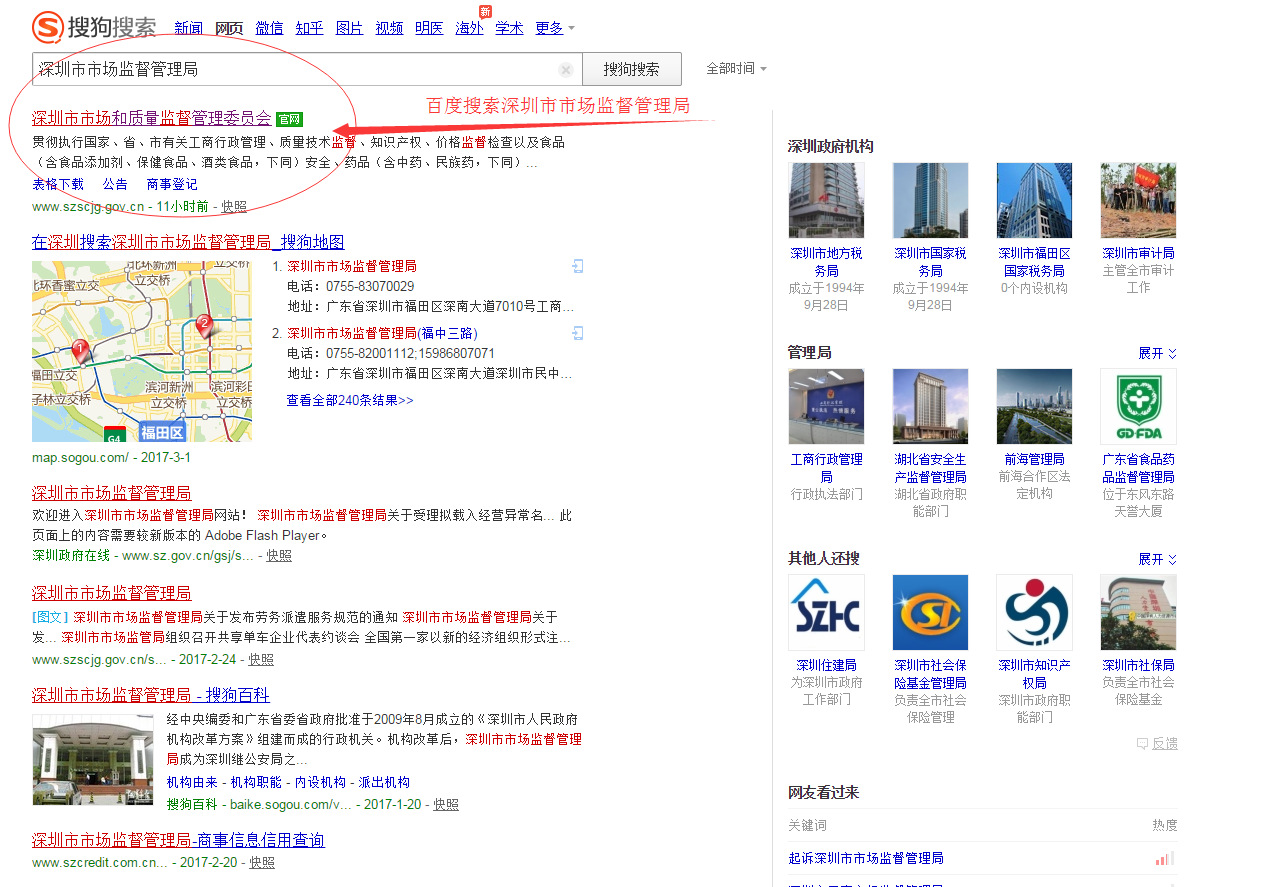Open 深圳市地方税务局 building thumbnail
This screenshot has height=887, width=1272.
[x=826, y=200]
